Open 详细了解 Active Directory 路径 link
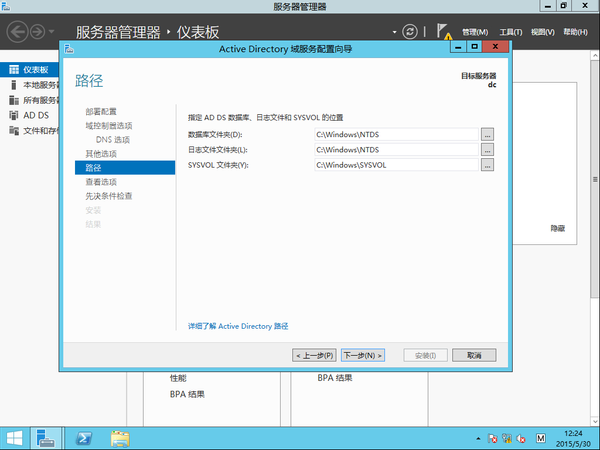The image size is (600, 450). (238, 326)
